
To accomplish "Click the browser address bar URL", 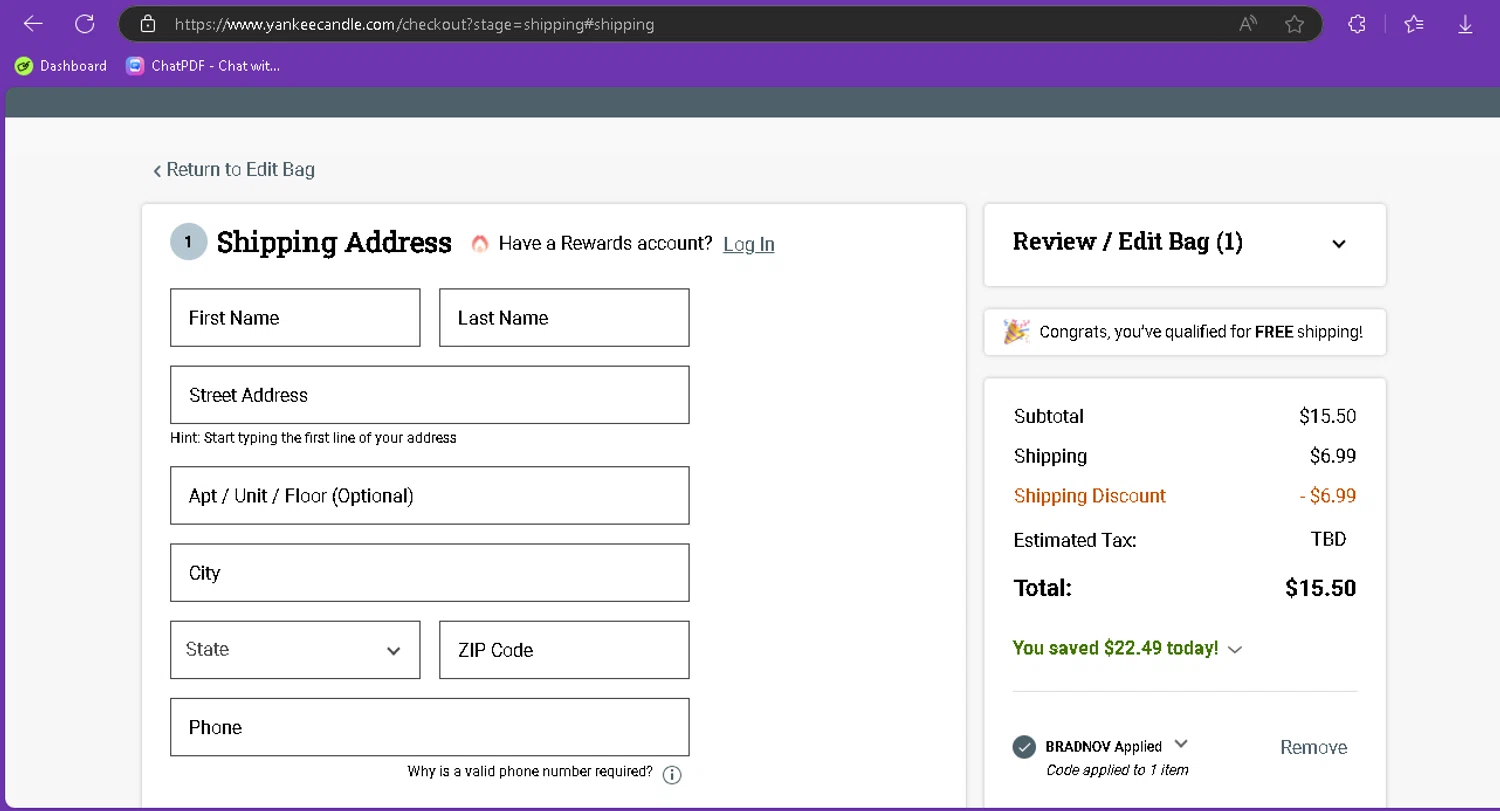I will (414, 24).
